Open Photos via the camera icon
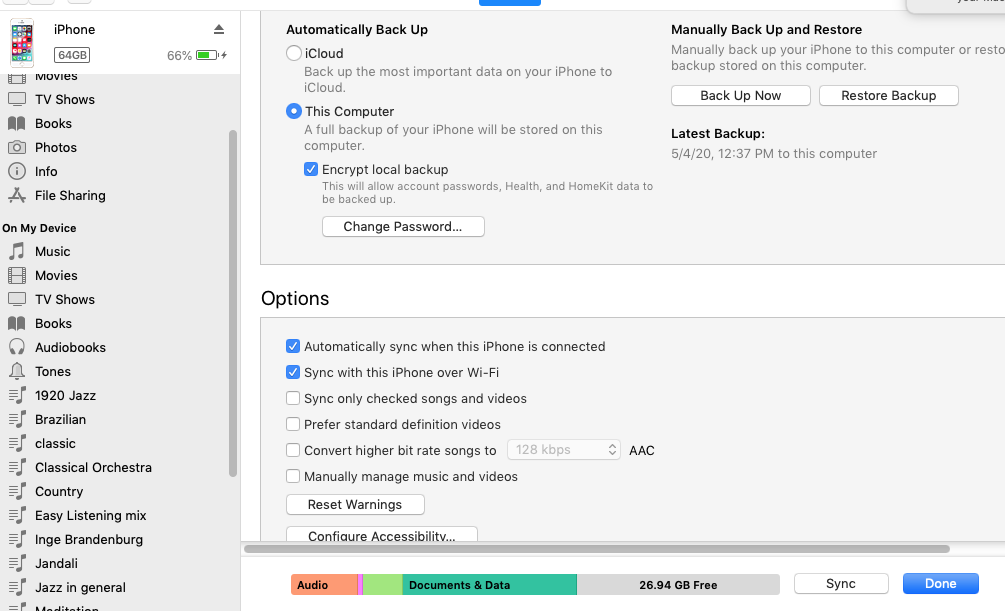Image resolution: width=1005 pixels, height=611 pixels. point(17,147)
